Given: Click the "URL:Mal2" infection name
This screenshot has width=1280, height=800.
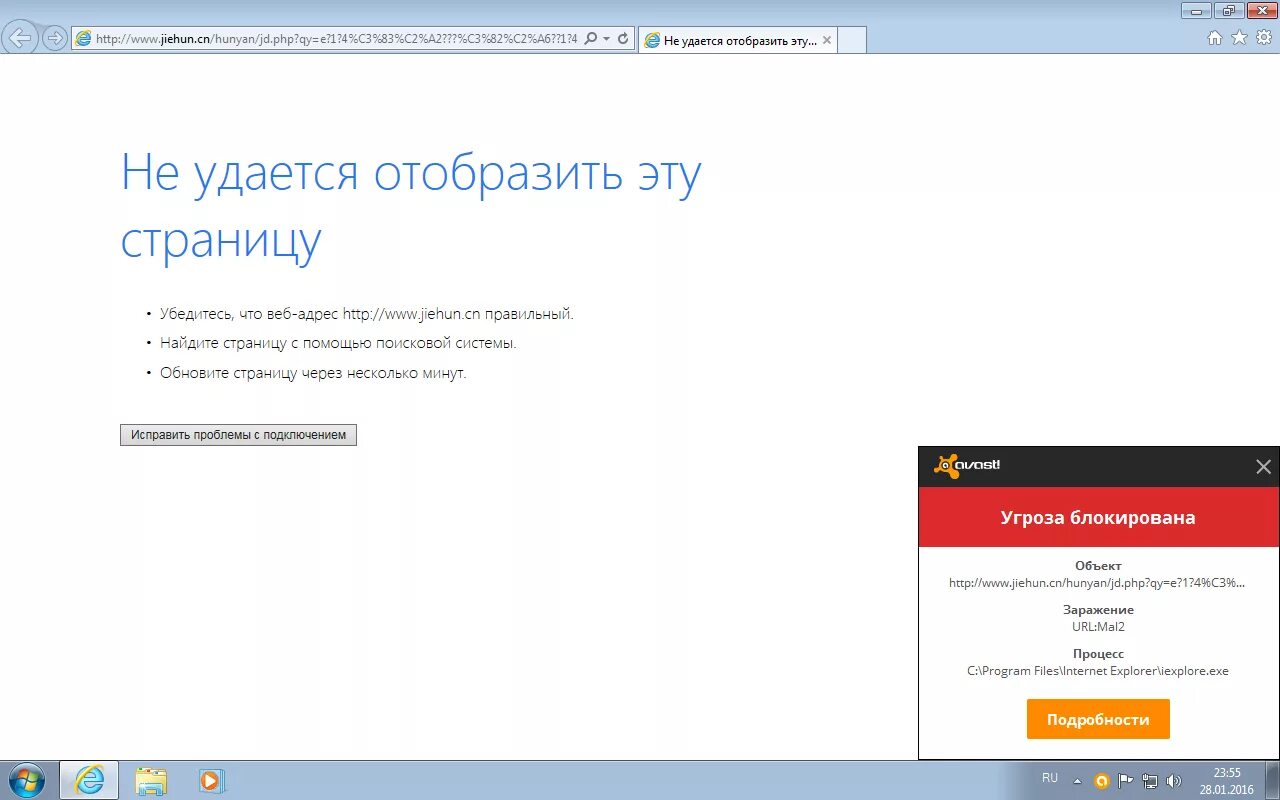Looking at the screenshot, I should click(1098, 627).
